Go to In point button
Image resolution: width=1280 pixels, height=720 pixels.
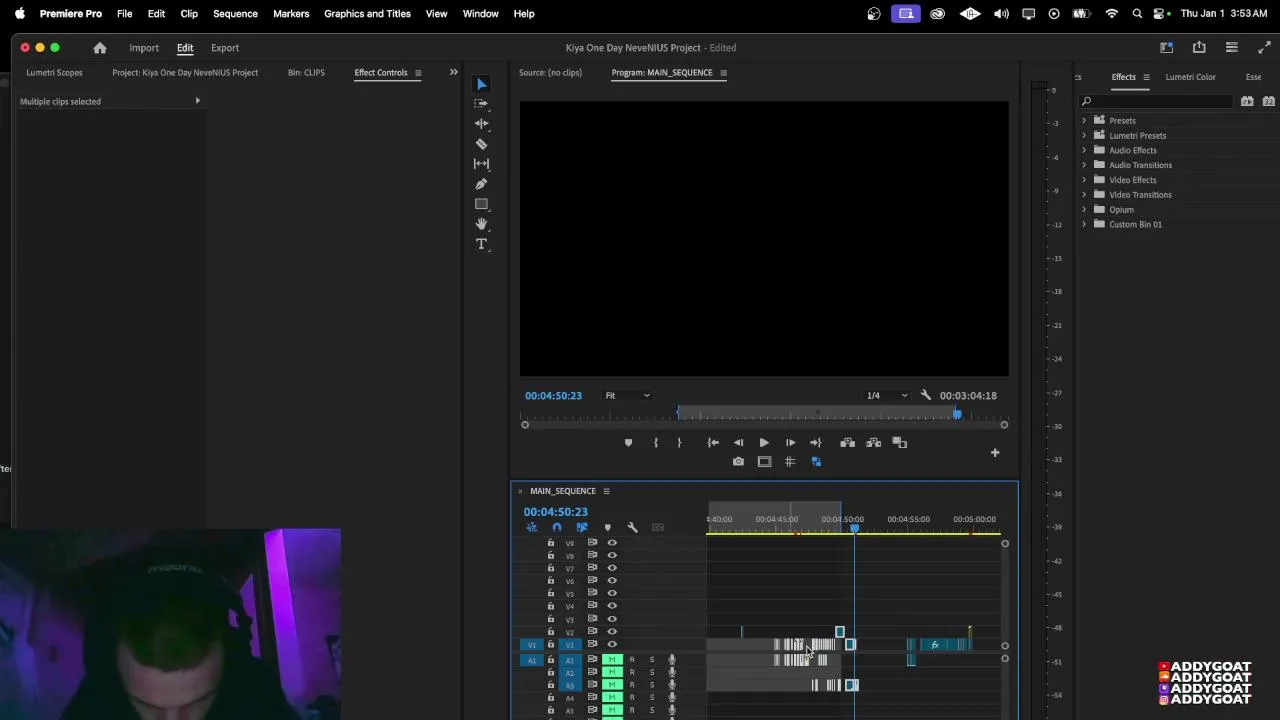tap(713, 443)
